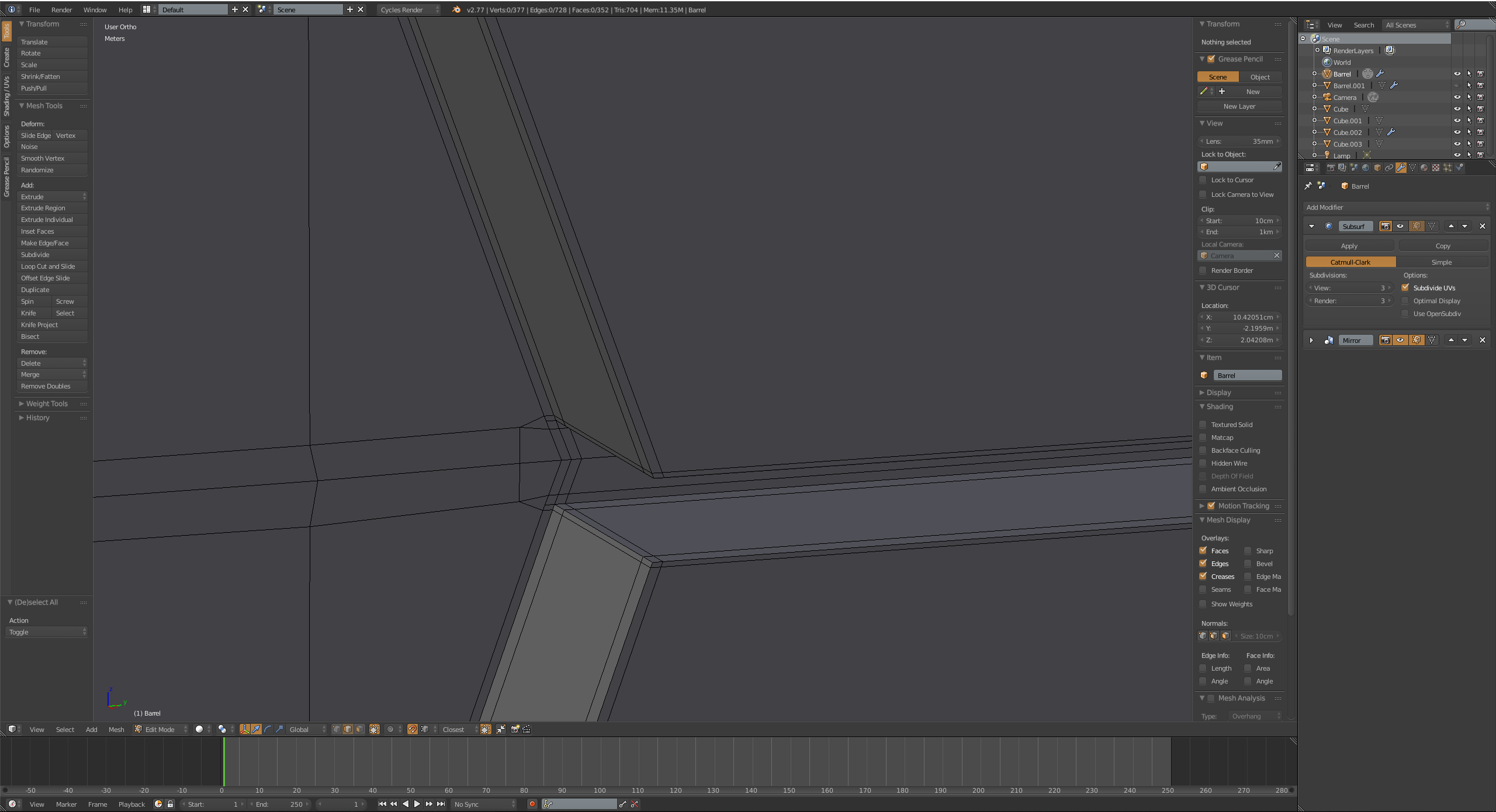Open the Constraints chain-link properties tab

click(1389, 168)
